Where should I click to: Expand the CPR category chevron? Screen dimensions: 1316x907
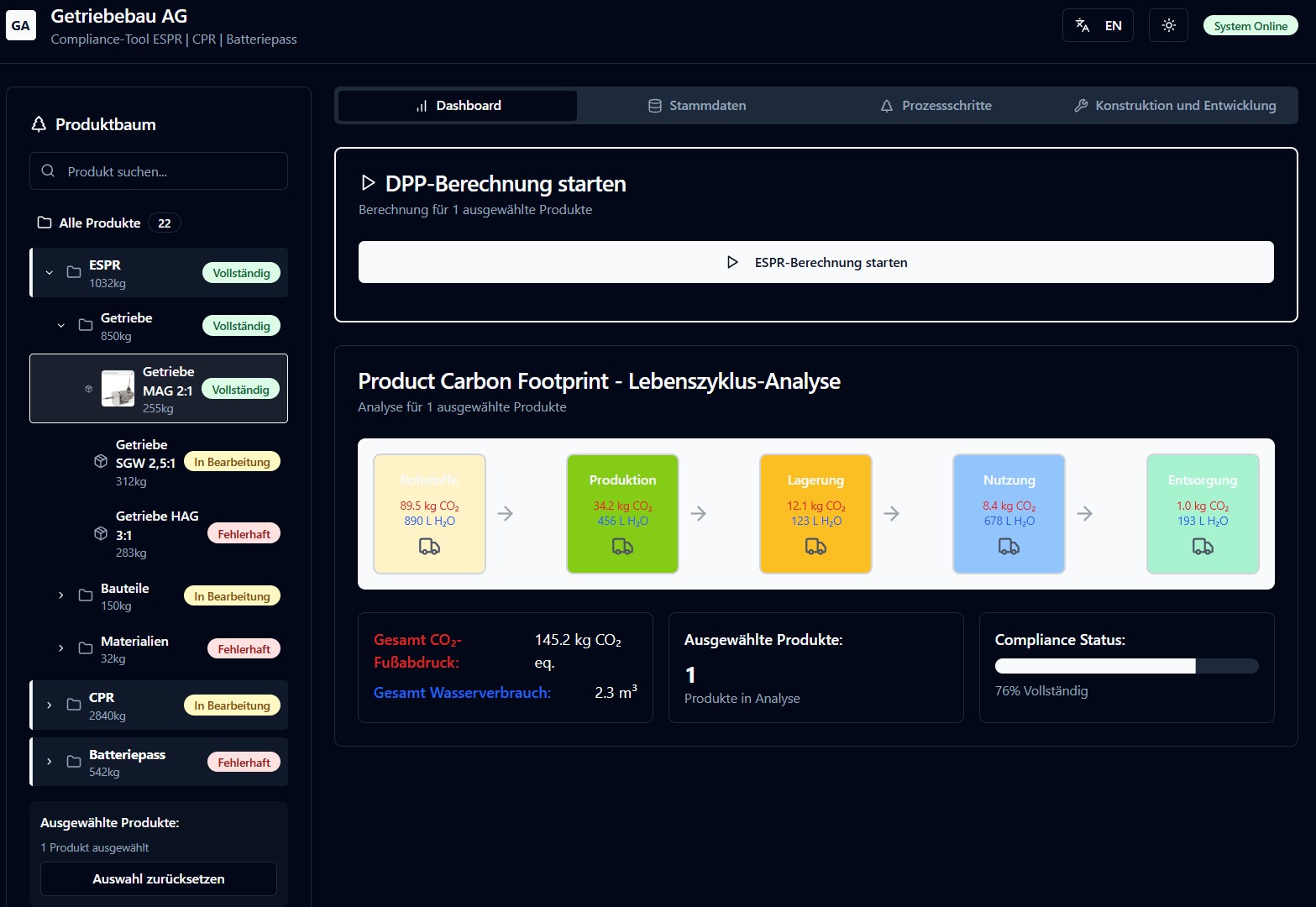point(50,705)
